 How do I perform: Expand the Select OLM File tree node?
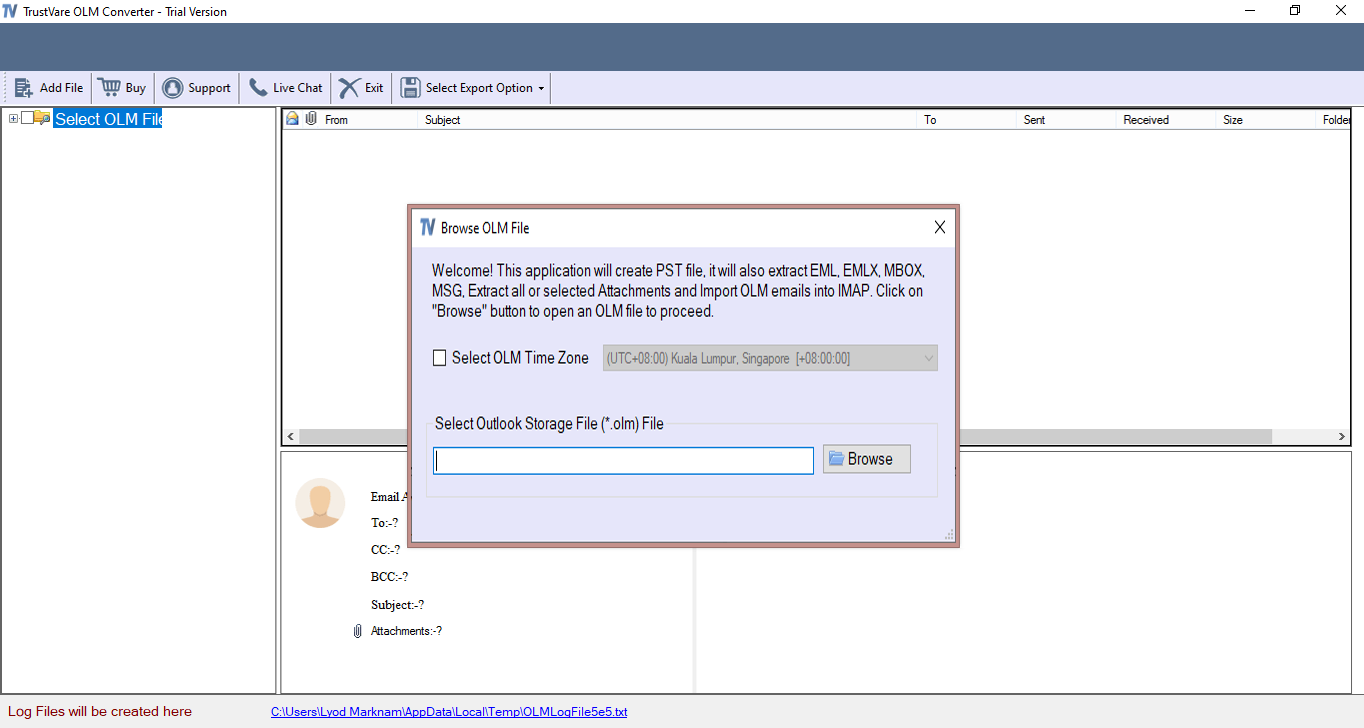[12, 117]
